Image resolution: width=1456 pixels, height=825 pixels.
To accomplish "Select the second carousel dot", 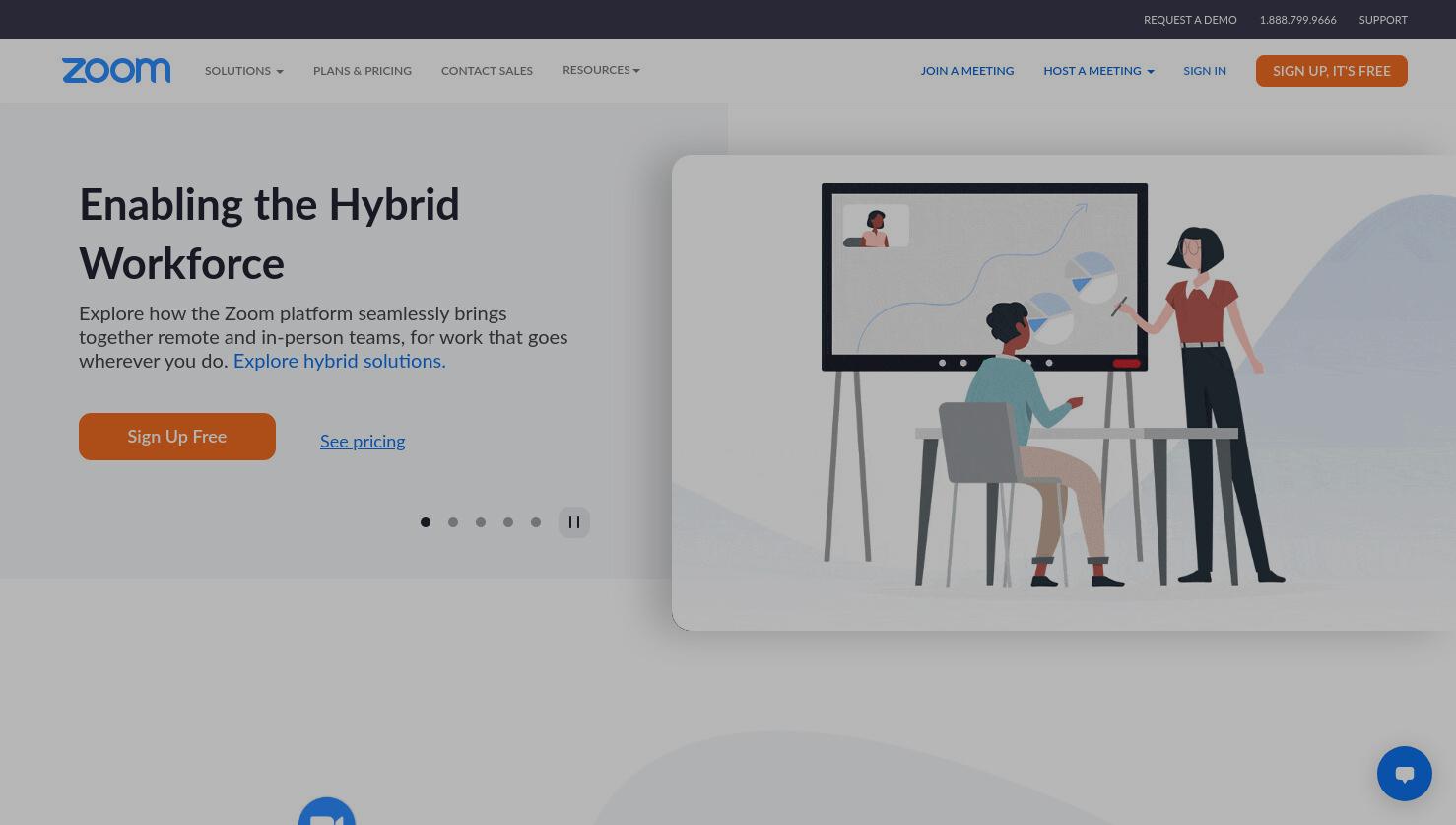I will [453, 522].
